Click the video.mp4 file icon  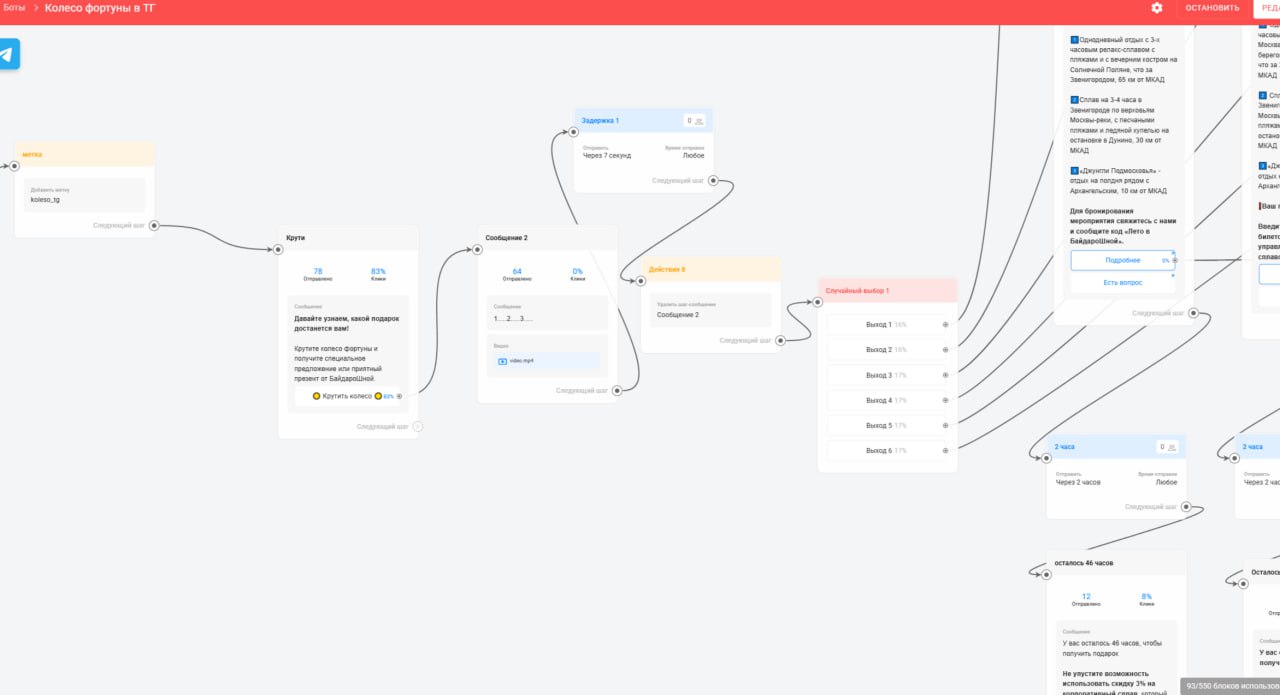point(502,361)
